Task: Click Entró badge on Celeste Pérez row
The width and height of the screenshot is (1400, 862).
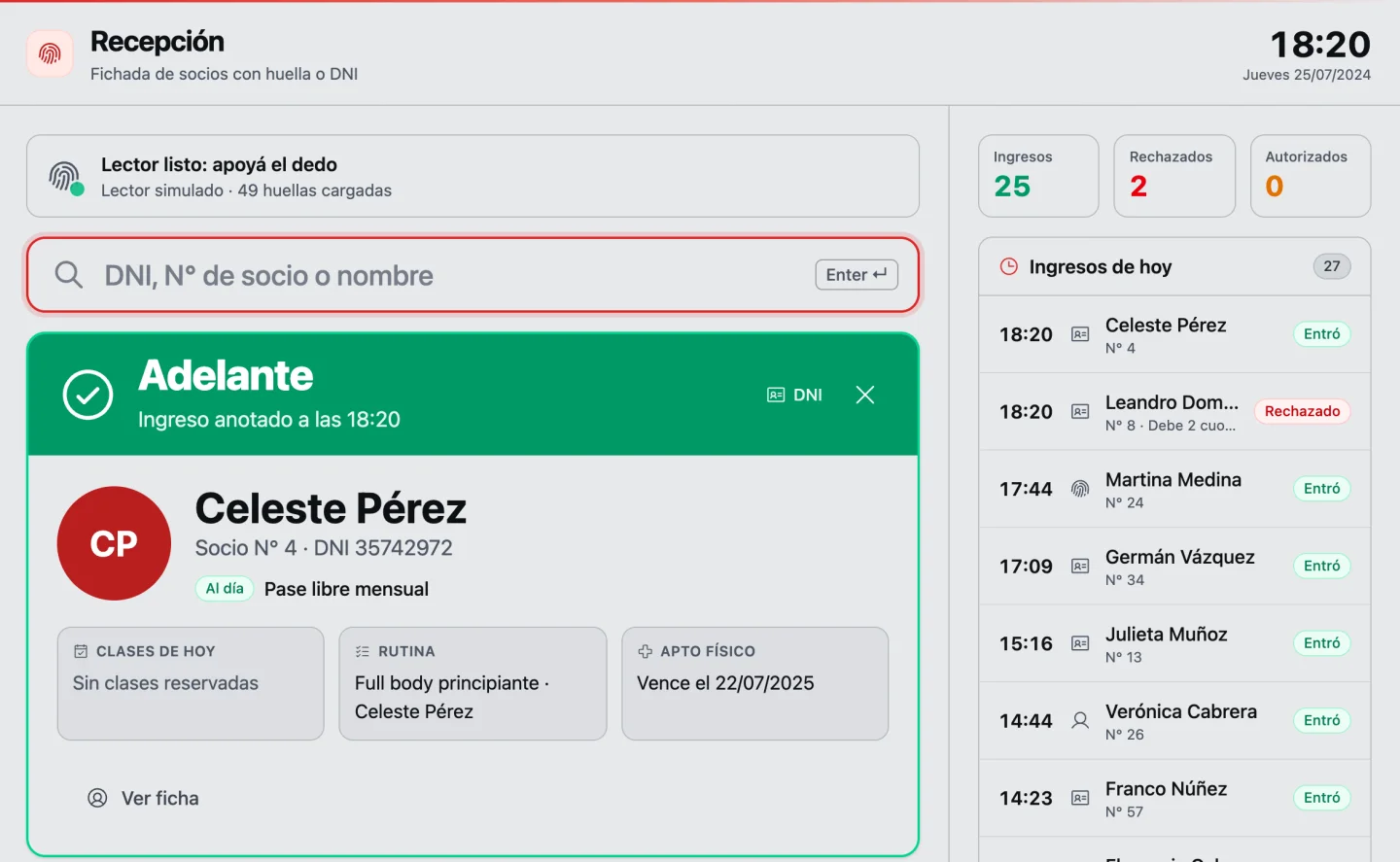Action: [x=1322, y=334]
